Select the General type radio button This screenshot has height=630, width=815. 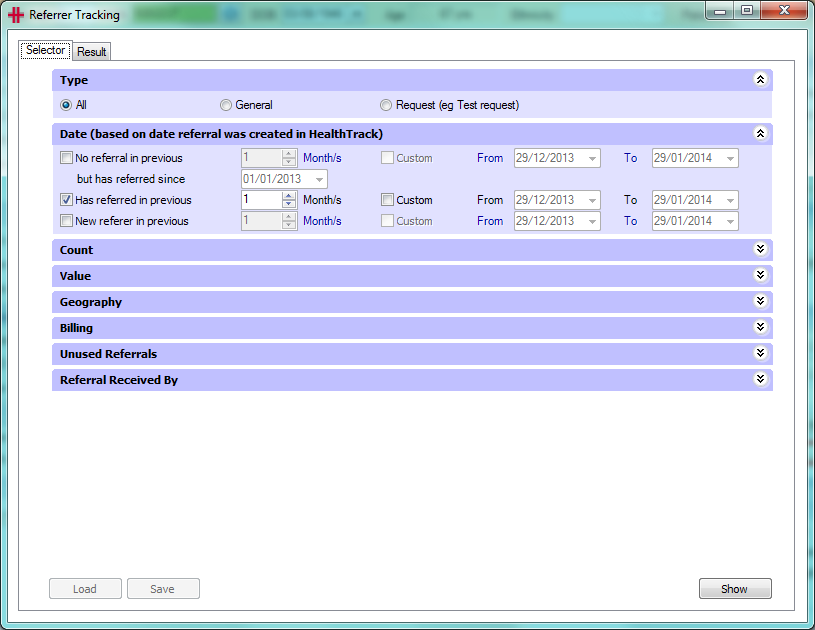coord(226,106)
